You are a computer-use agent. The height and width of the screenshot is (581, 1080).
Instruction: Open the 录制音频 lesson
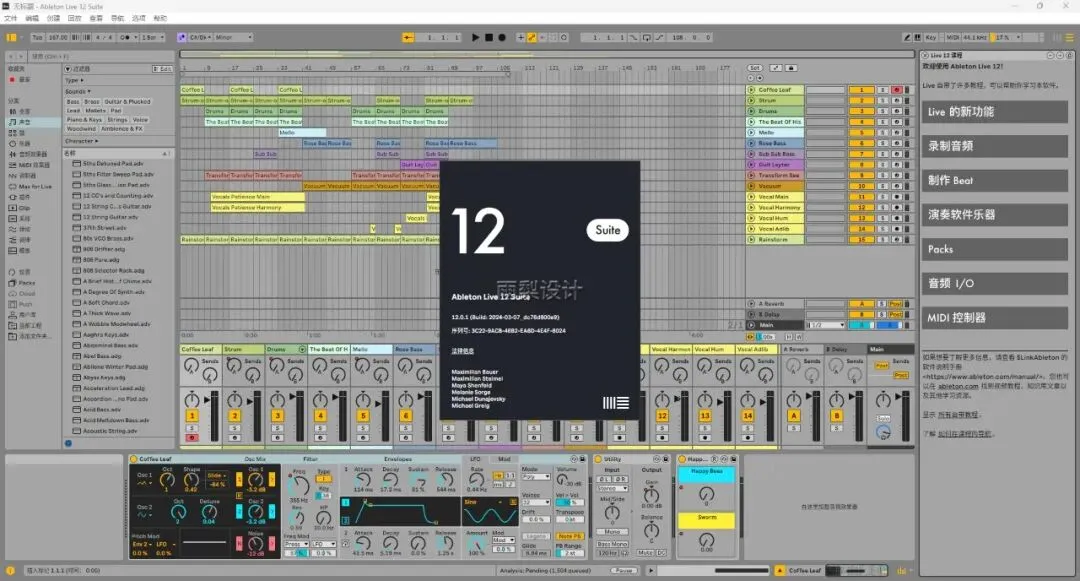coord(995,146)
